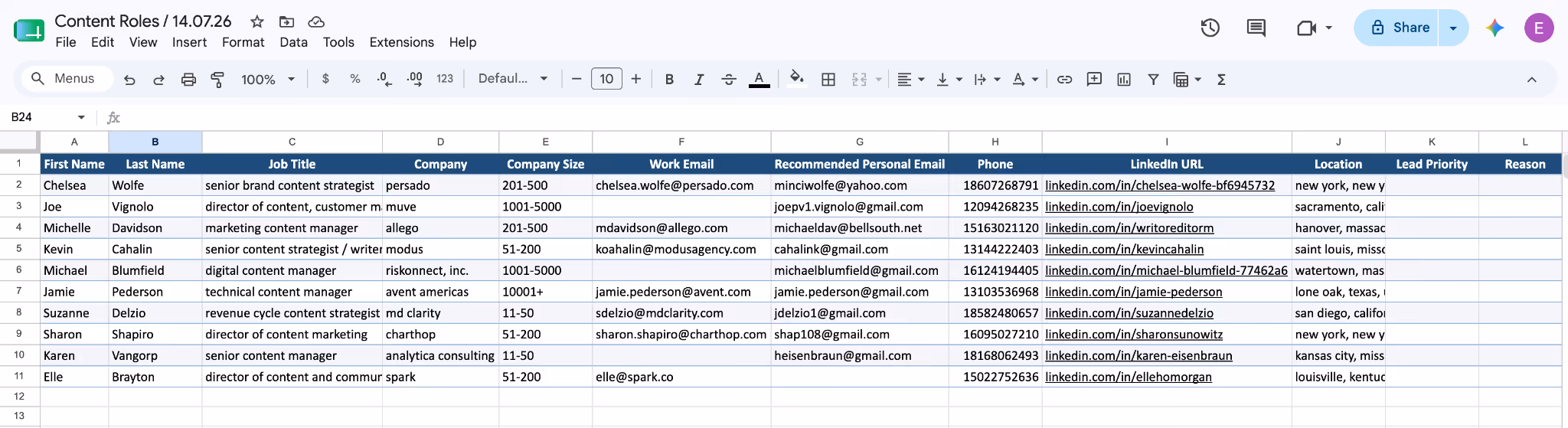The height and width of the screenshot is (428, 1568).
Task: Activate the paint format tool
Action: point(217,79)
